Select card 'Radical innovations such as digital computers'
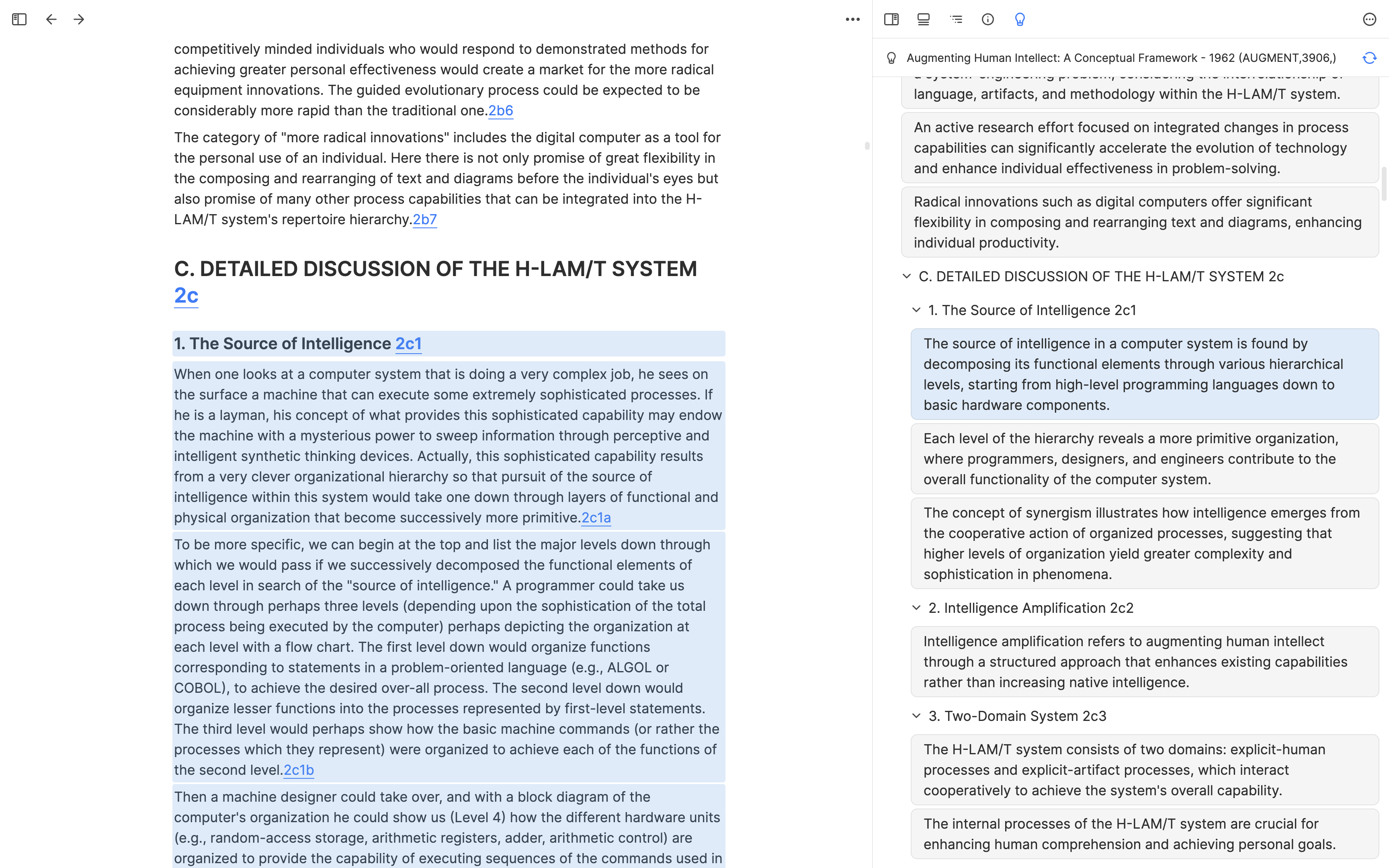This screenshot has width=1389, height=868. (x=1140, y=222)
